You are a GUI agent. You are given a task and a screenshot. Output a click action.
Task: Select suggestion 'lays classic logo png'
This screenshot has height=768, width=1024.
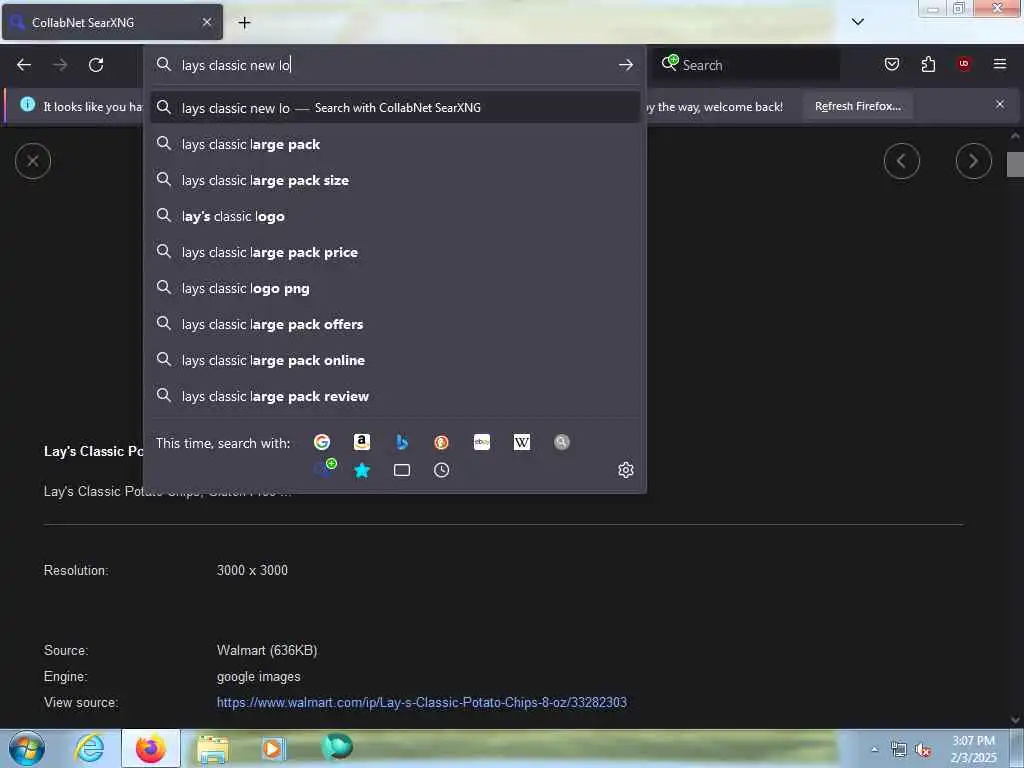coord(394,288)
